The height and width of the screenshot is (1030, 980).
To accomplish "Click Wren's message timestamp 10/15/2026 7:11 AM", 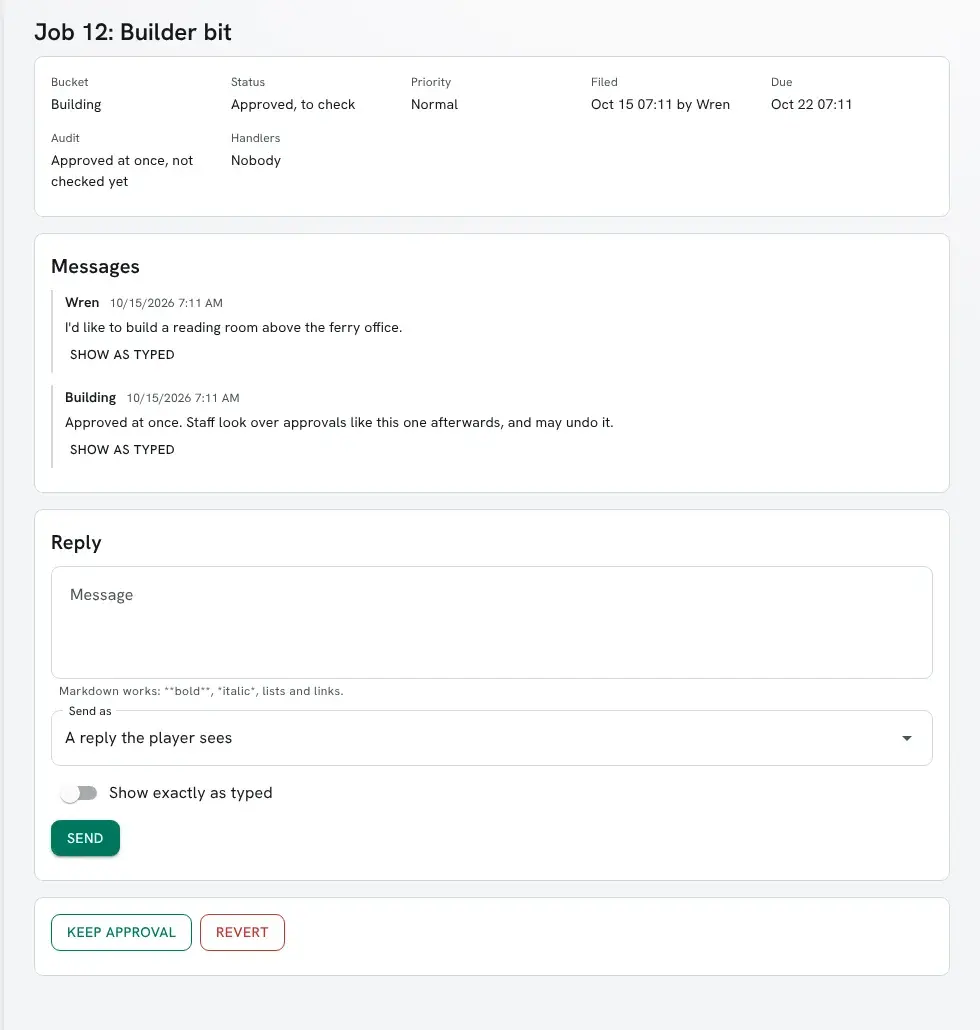I will click(x=166, y=303).
